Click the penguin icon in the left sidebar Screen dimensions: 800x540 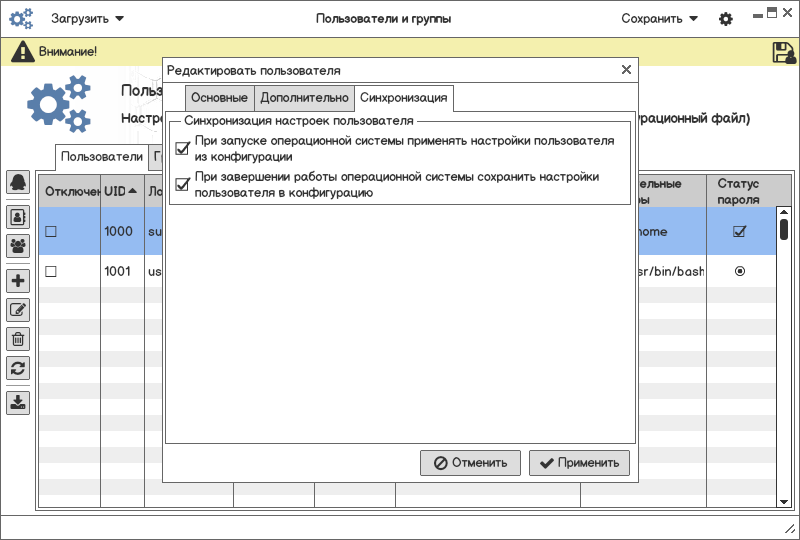pos(18,182)
